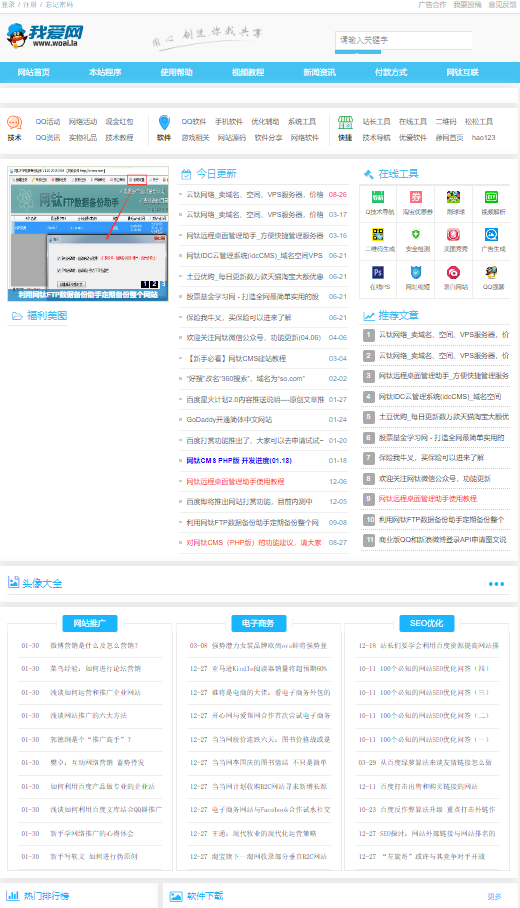Open the three-dots more menu in 头像大全

pos(496,584)
